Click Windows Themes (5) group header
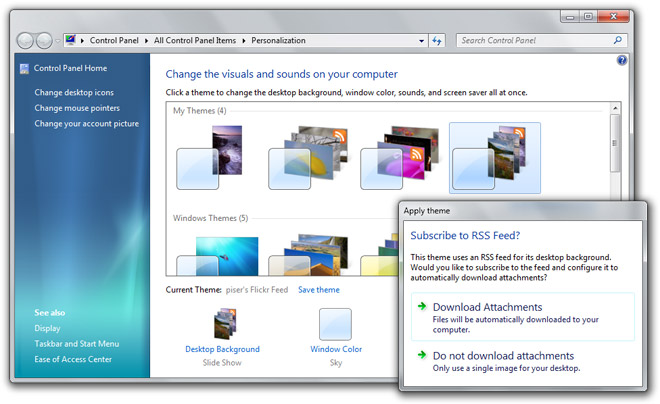 [210, 218]
